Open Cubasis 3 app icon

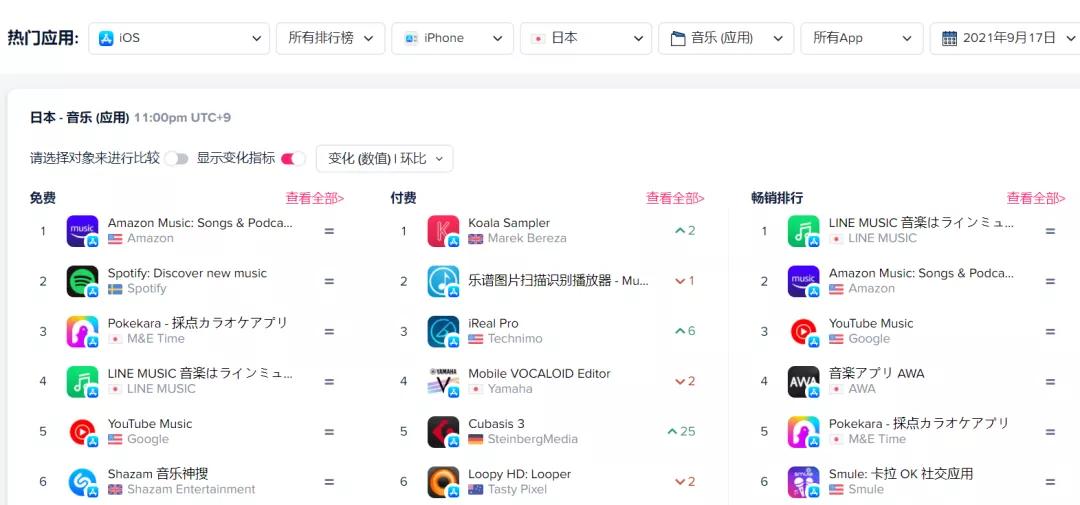443,432
